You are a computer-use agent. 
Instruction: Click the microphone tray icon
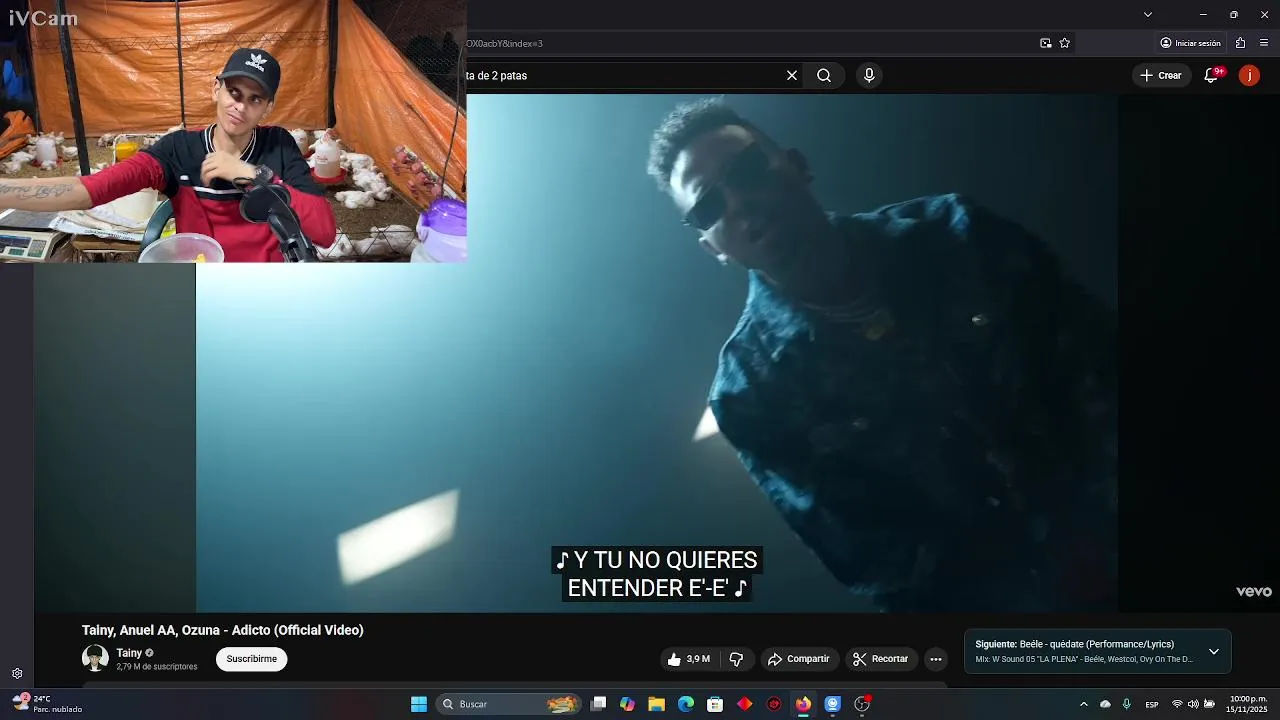tap(1127, 704)
